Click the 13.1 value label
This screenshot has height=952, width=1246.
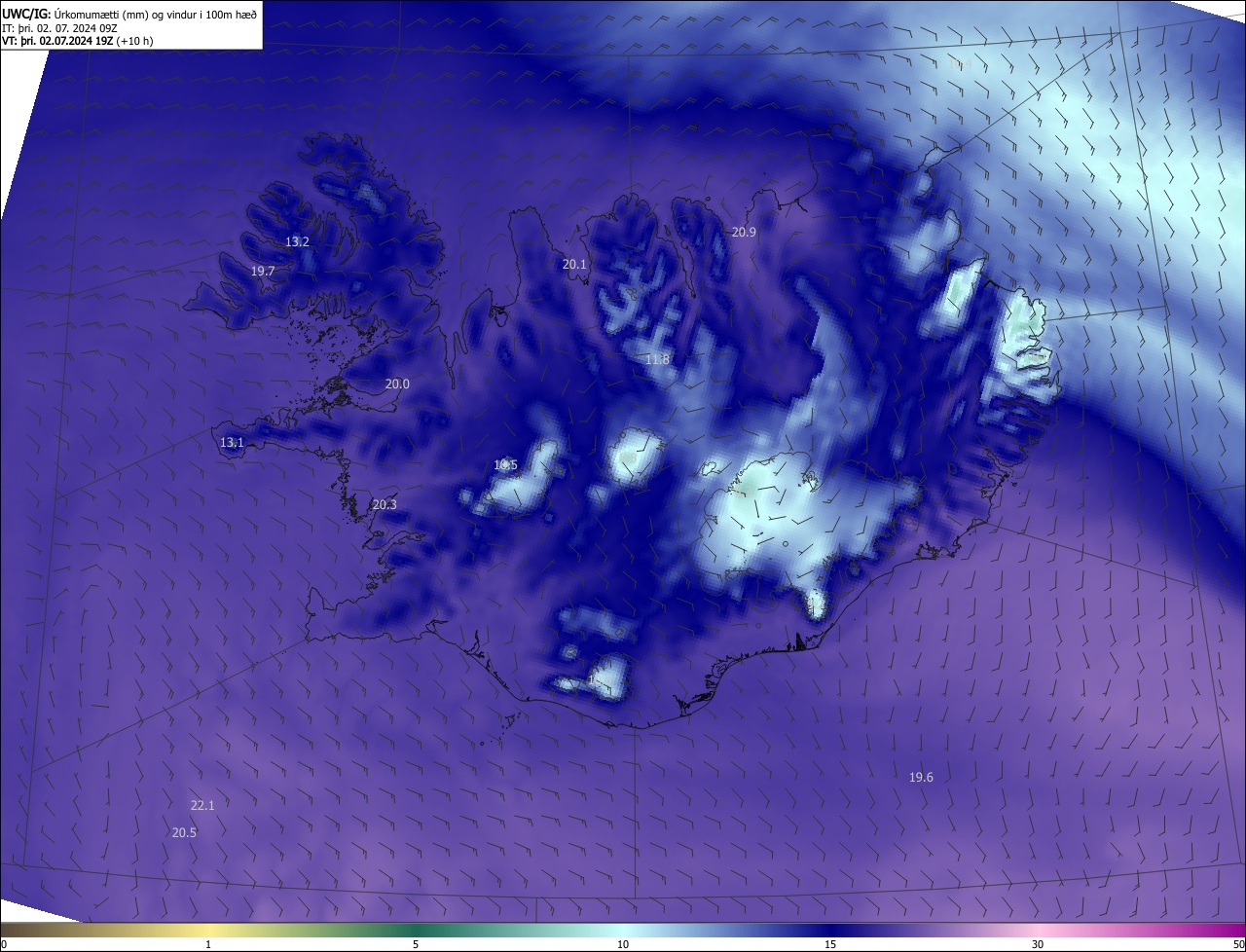[x=232, y=442]
